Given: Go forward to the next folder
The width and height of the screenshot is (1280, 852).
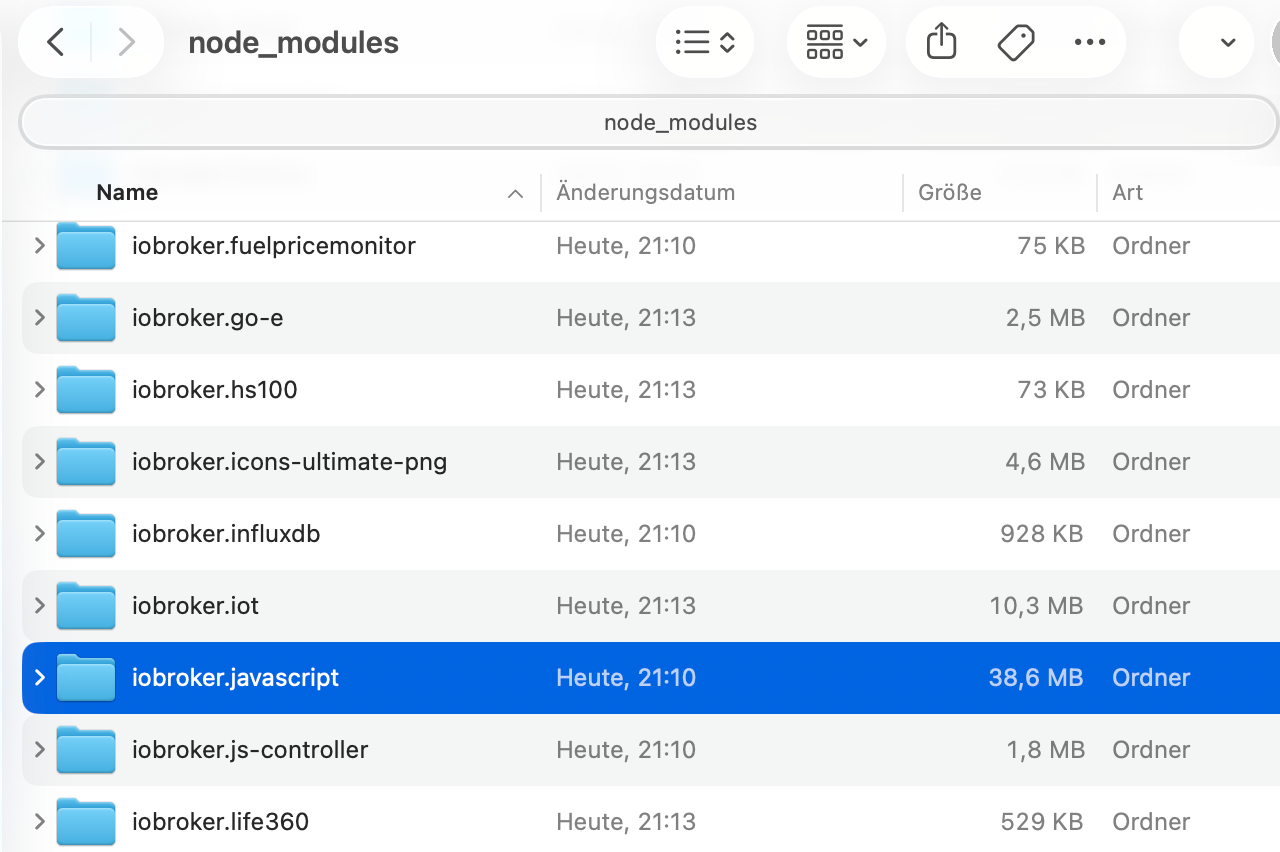Looking at the screenshot, I should pos(126,42).
